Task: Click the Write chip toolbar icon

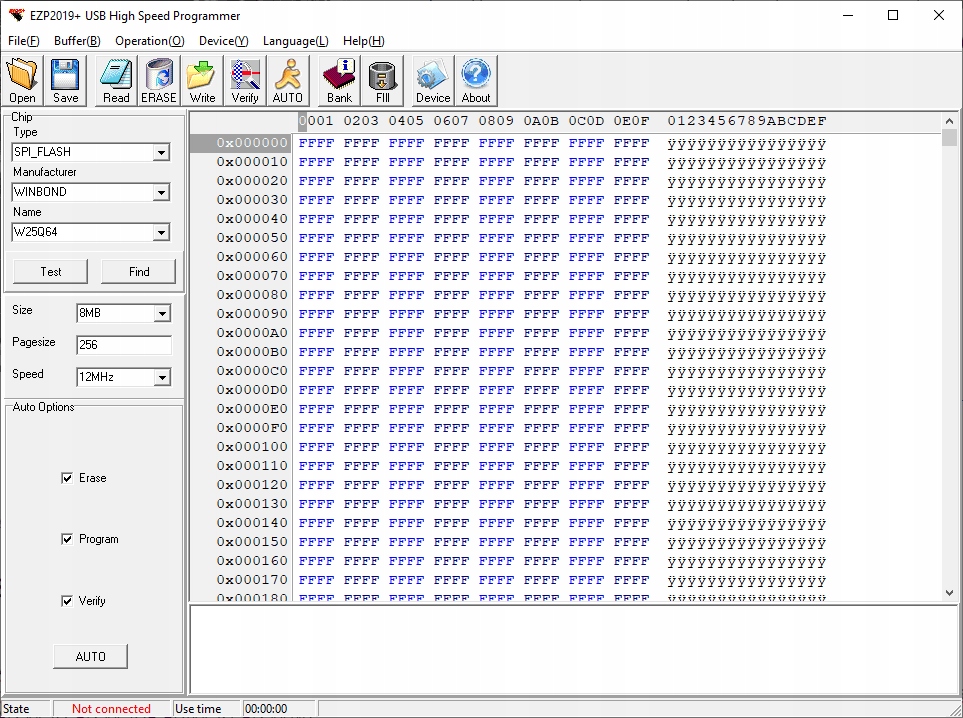Action: pos(202,81)
